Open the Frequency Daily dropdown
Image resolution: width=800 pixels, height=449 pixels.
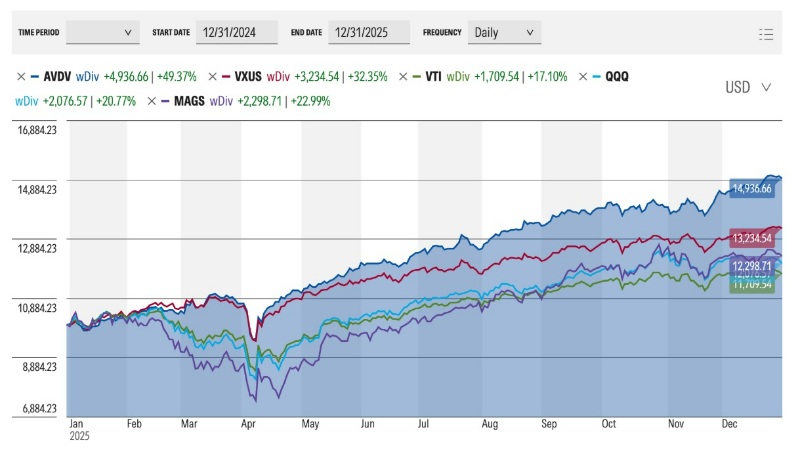pos(504,32)
